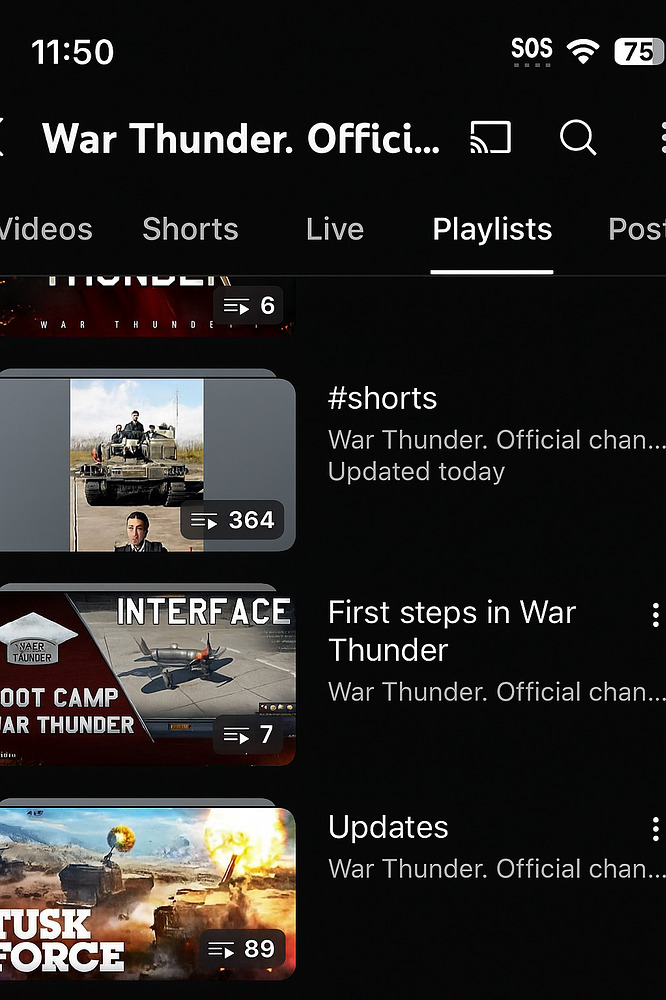The width and height of the screenshot is (666, 1000).
Task: Tap the battery indicator in status bar
Action: point(638,51)
